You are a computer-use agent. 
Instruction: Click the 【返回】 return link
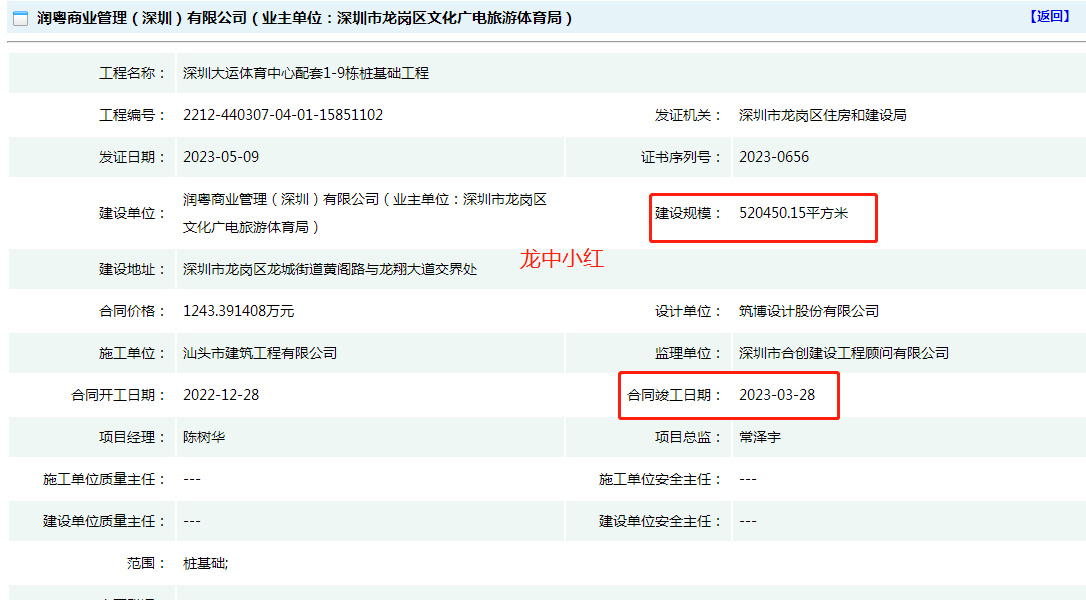click(1049, 16)
